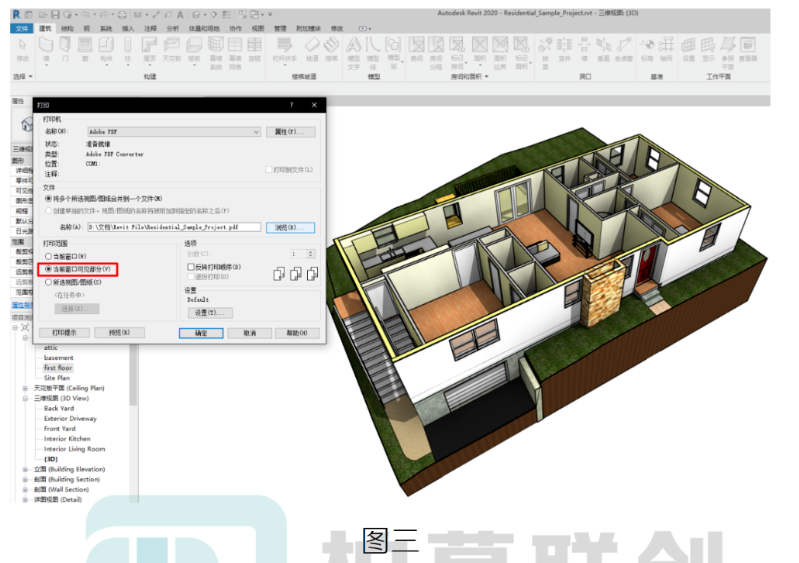Screen dimensions: 799x563
Task: Toggle Print to file (打印到文件) checkbox
Action: (269, 170)
